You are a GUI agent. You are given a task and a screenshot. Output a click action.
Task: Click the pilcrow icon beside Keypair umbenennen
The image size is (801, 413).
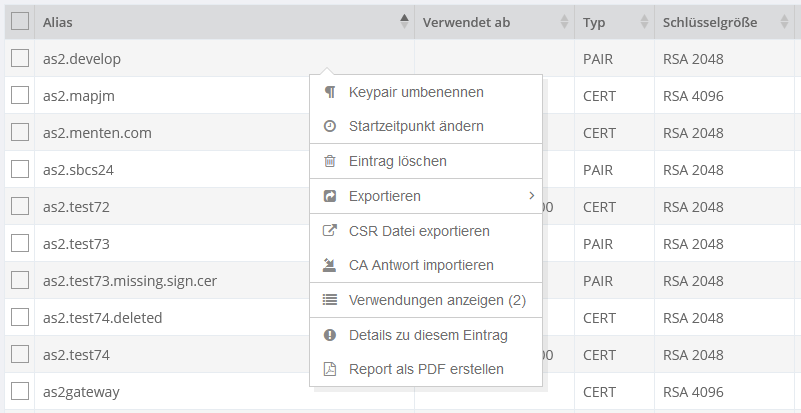[330, 93]
